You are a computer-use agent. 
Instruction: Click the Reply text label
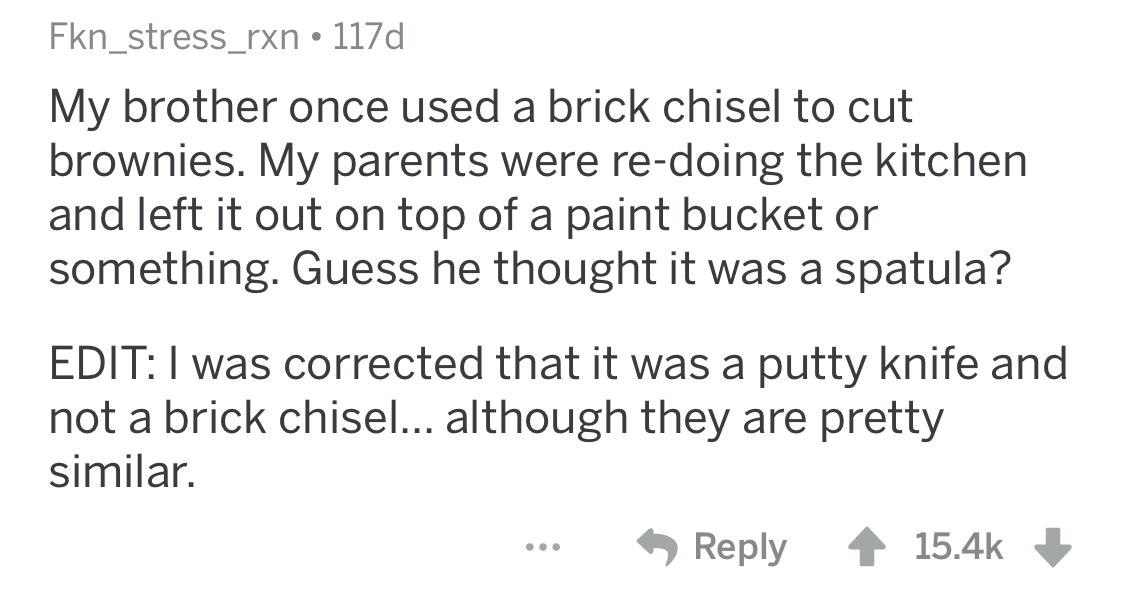point(740,547)
